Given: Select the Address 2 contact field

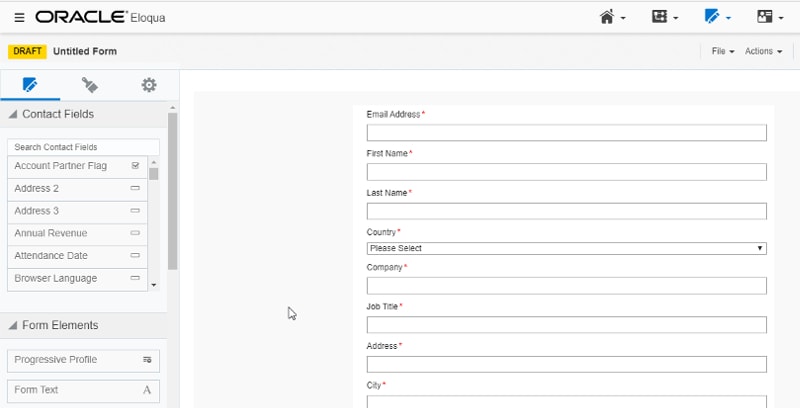Looking at the screenshot, I should tap(77, 188).
